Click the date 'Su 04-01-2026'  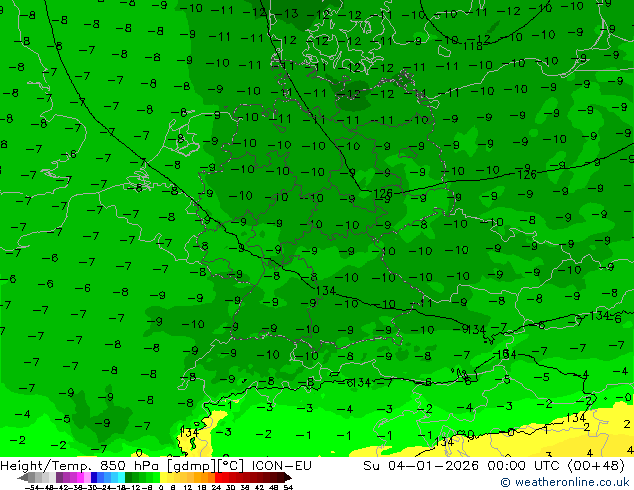(421, 466)
